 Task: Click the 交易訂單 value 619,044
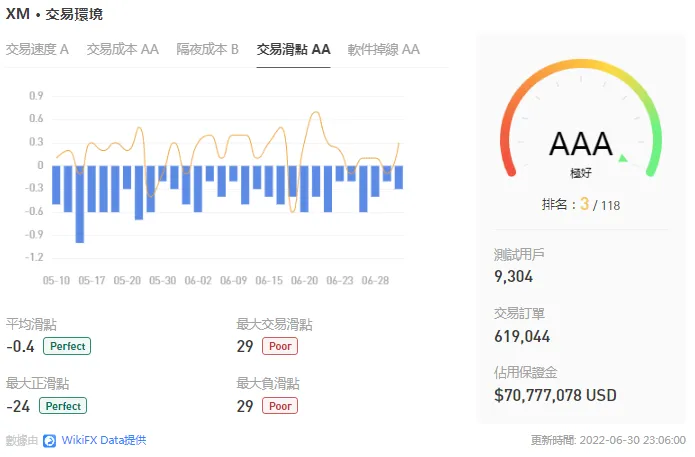(522, 336)
